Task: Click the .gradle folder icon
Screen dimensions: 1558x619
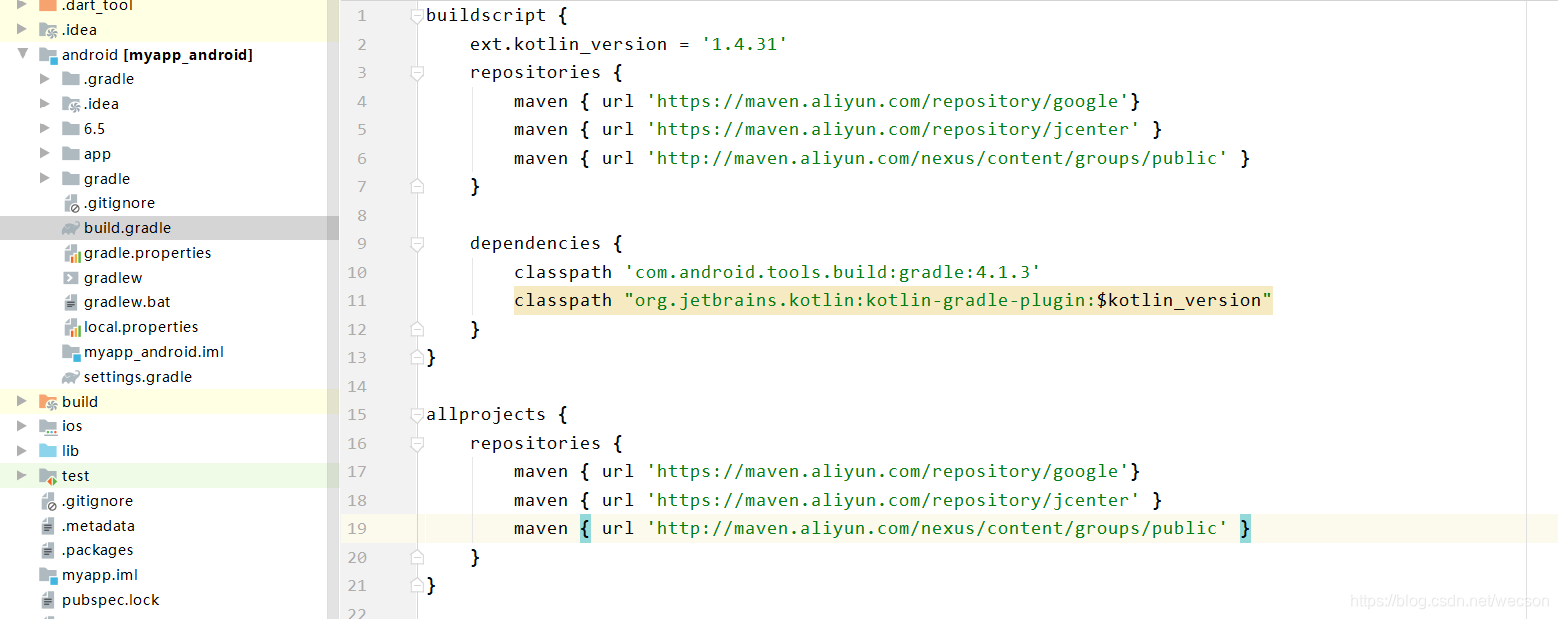Action: (70, 79)
